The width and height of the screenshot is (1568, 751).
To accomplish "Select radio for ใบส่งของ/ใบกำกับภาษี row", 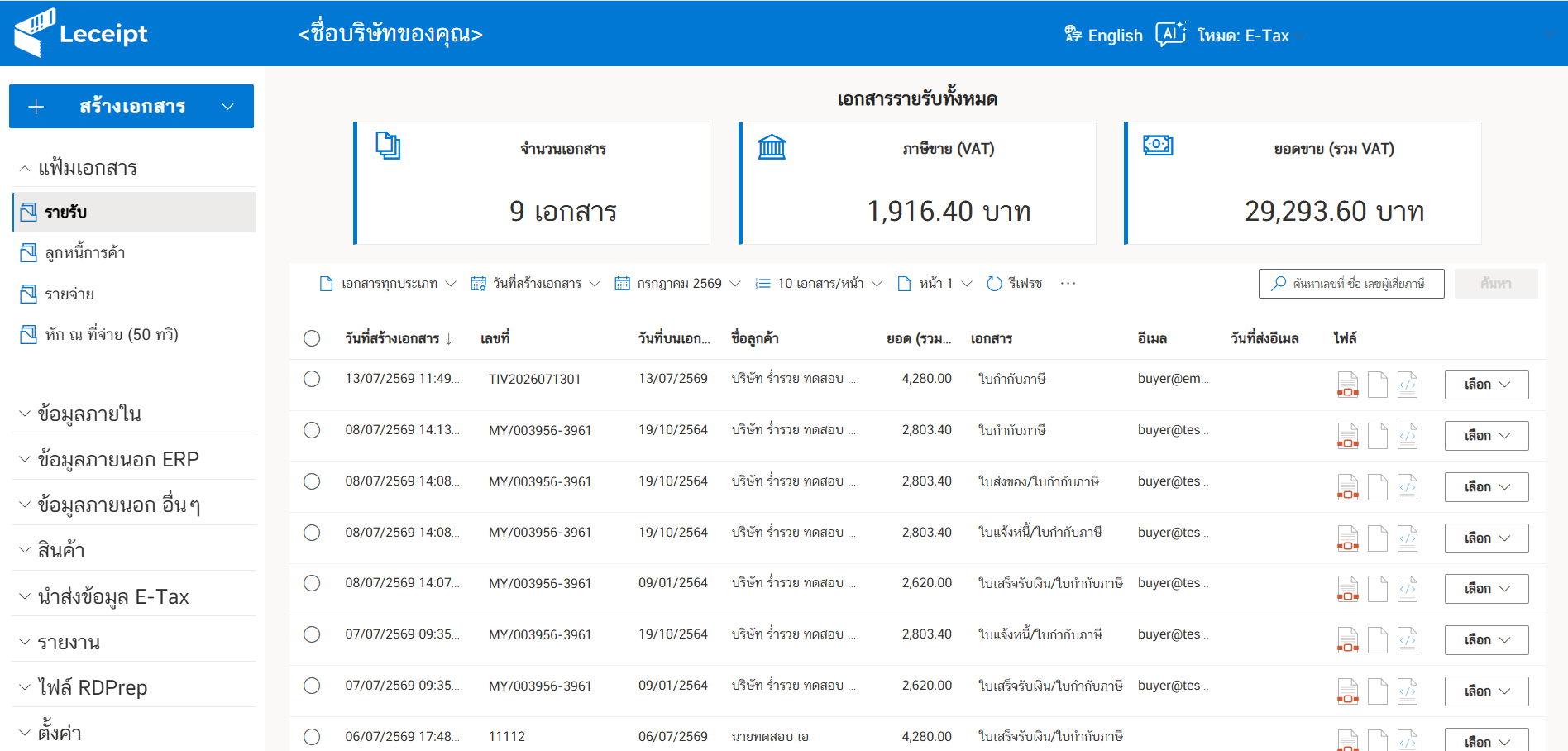I will [312, 481].
